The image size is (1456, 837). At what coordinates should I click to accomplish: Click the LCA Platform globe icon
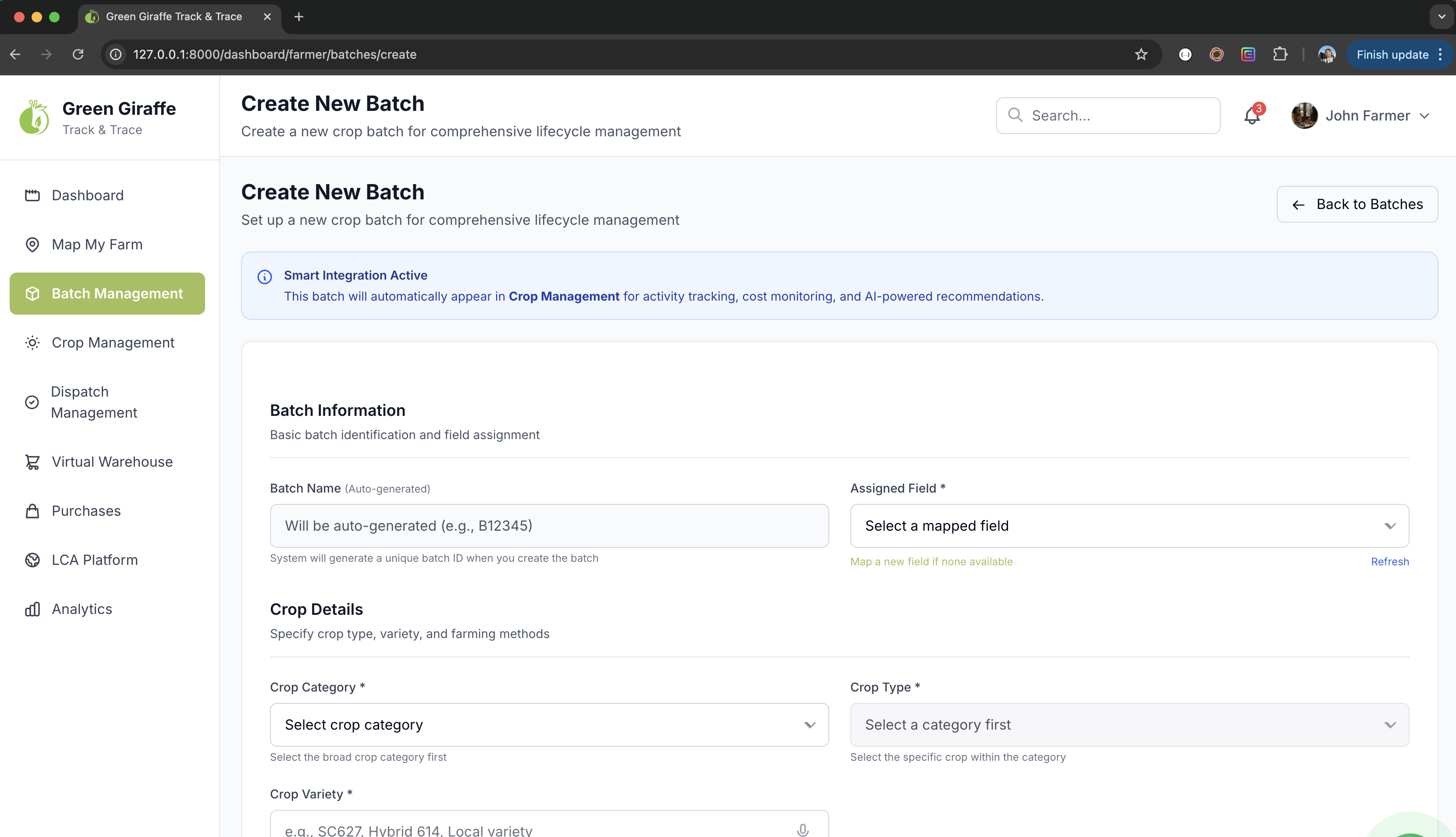click(32, 560)
